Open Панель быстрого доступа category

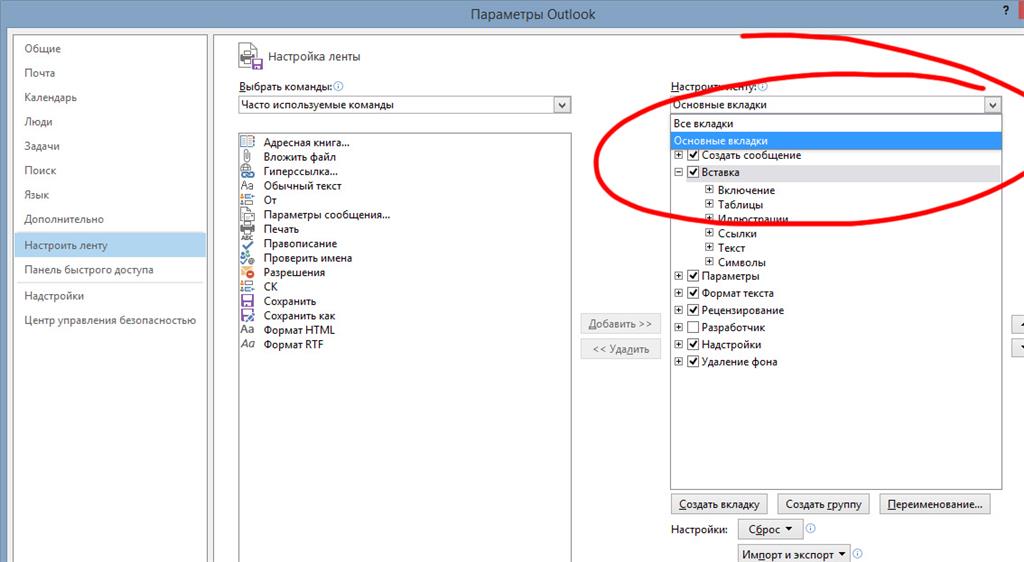tap(89, 270)
